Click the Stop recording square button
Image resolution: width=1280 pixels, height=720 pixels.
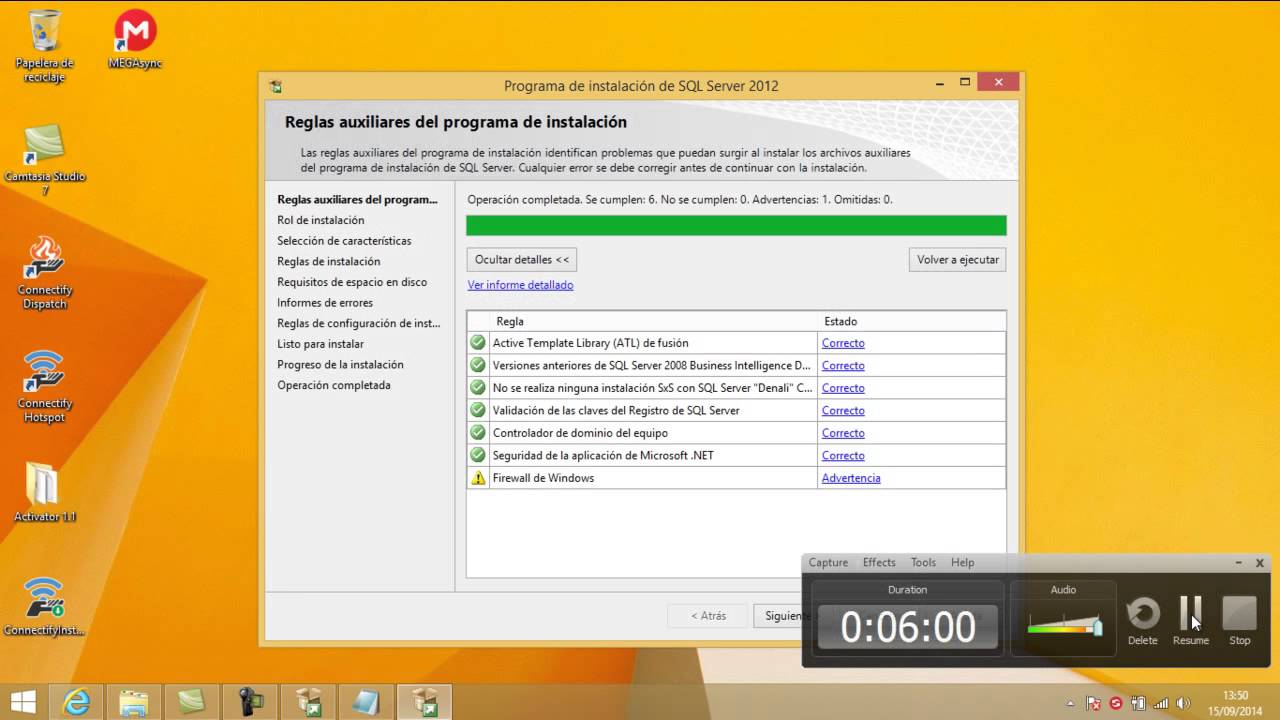point(1240,613)
